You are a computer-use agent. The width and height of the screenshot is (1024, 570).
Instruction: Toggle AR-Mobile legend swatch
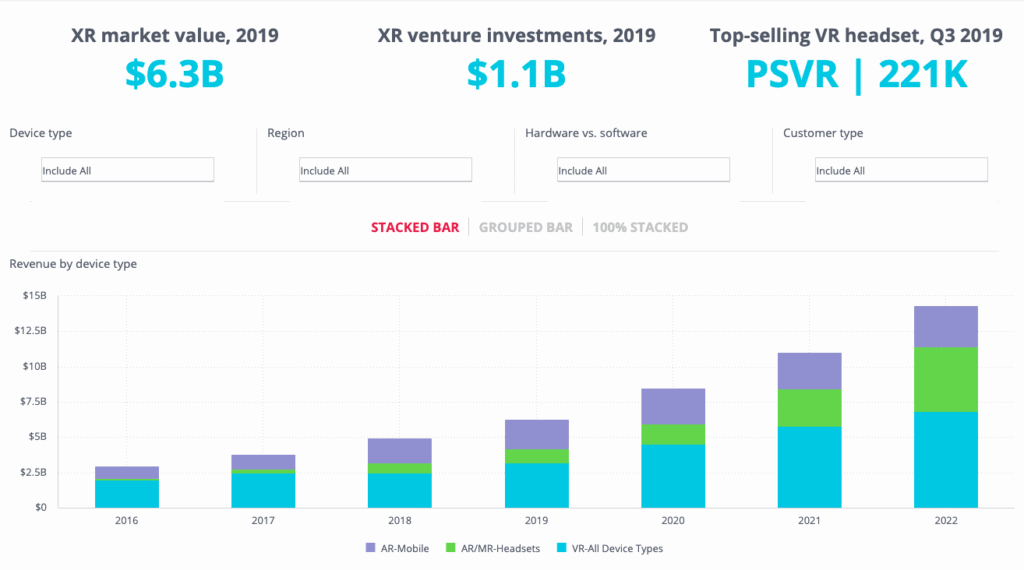point(371,548)
